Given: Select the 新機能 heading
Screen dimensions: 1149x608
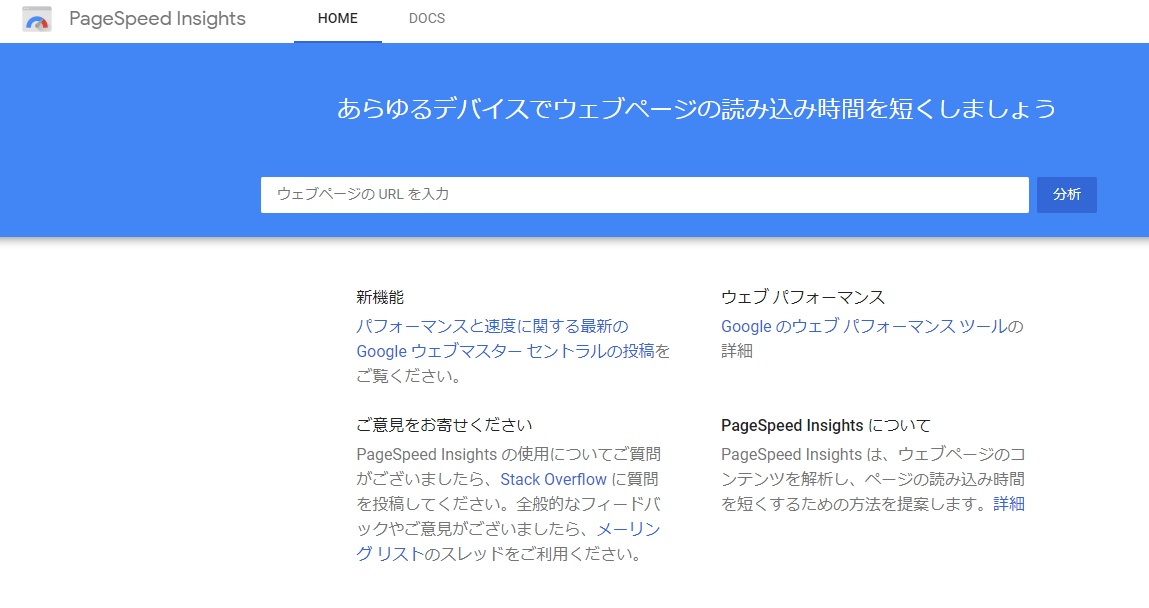Looking at the screenshot, I should 380,297.
